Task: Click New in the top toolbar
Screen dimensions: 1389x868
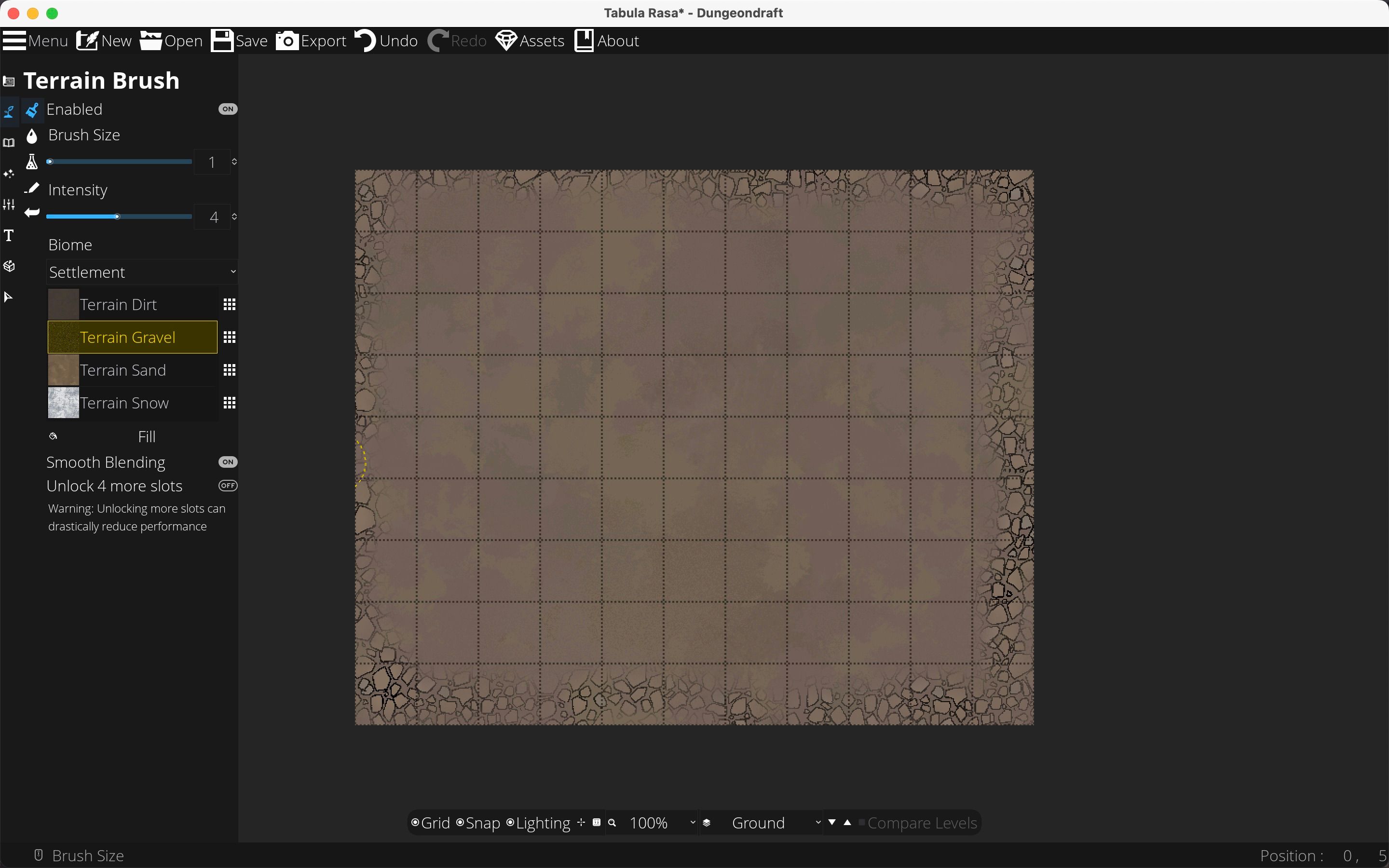Action: pyautogui.click(x=103, y=41)
